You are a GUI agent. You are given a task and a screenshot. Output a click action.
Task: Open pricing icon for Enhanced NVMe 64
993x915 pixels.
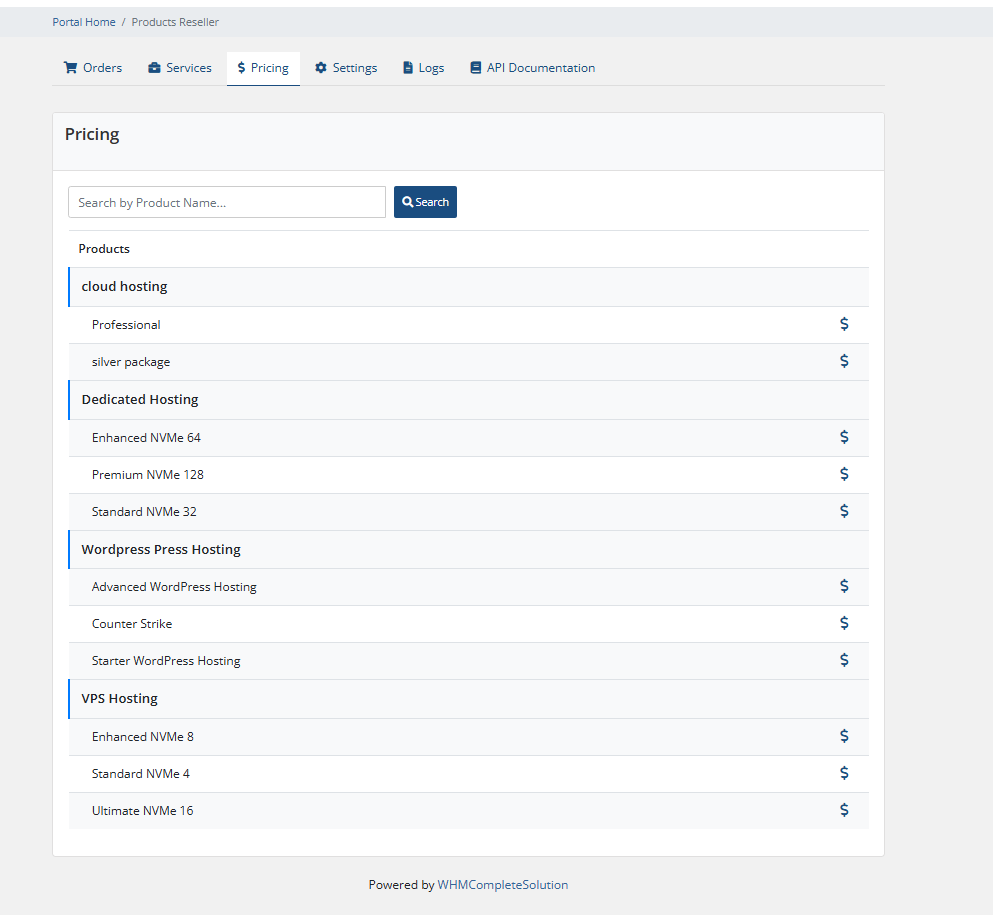(x=844, y=437)
